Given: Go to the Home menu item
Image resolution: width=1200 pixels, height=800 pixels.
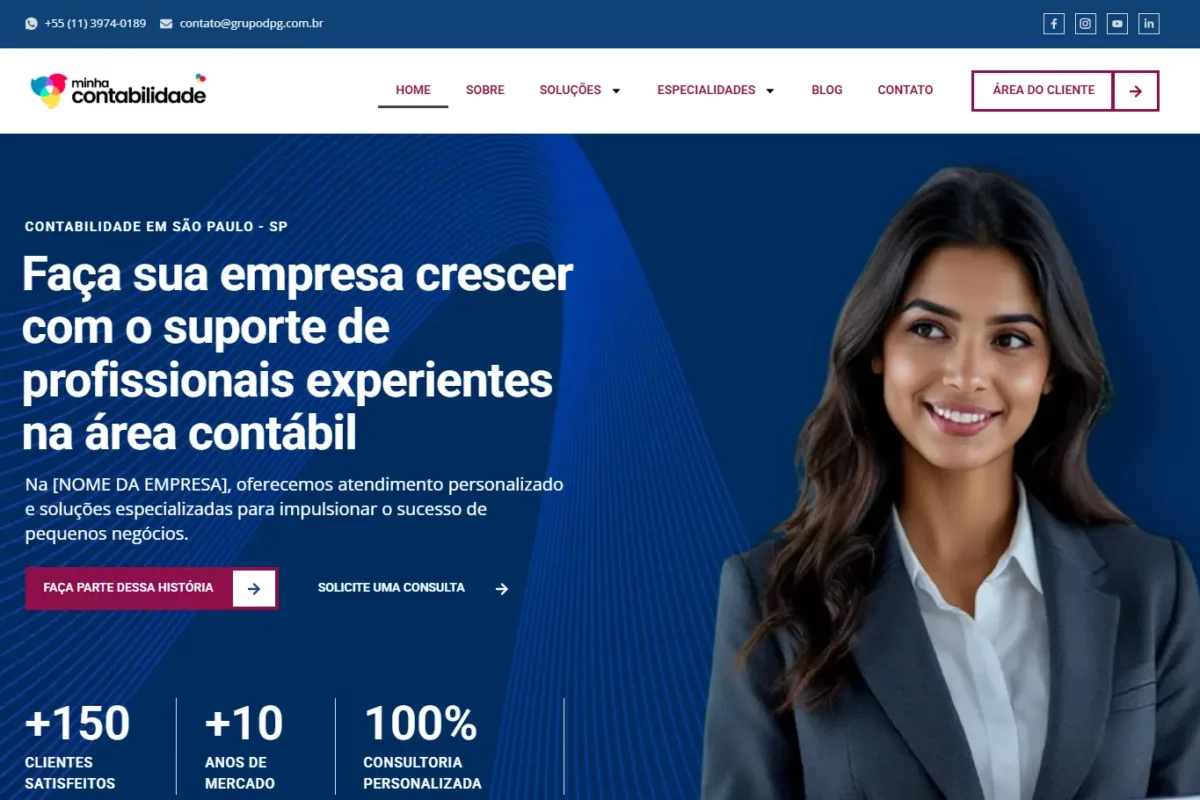Looking at the screenshot, I should (x=413, y=90).
